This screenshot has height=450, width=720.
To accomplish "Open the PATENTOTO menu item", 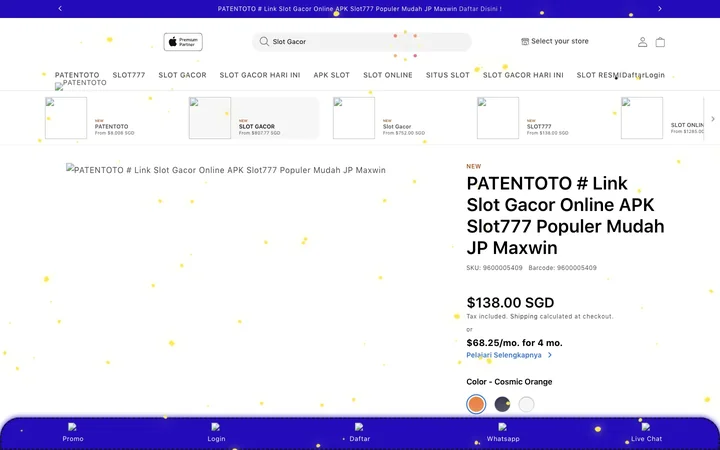I will tap(77, 75).
